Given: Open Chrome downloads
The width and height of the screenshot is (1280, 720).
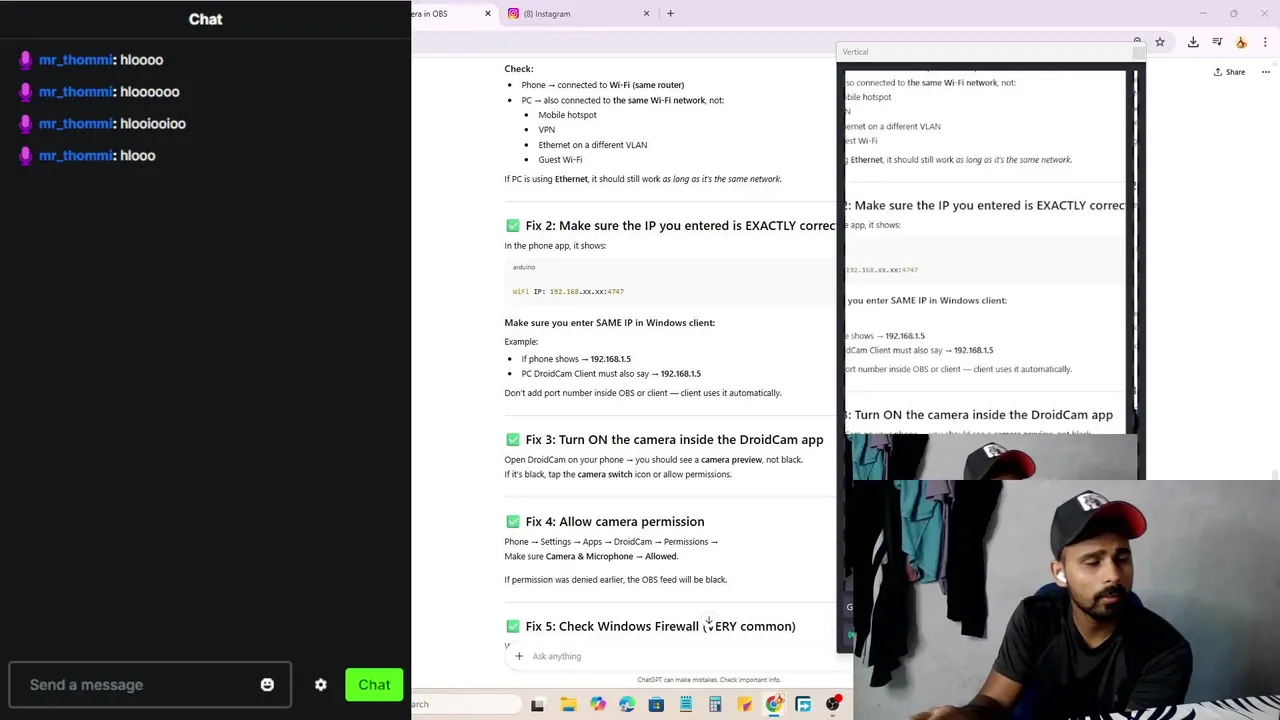Looking at the screenshot, I should [1193, 42].
